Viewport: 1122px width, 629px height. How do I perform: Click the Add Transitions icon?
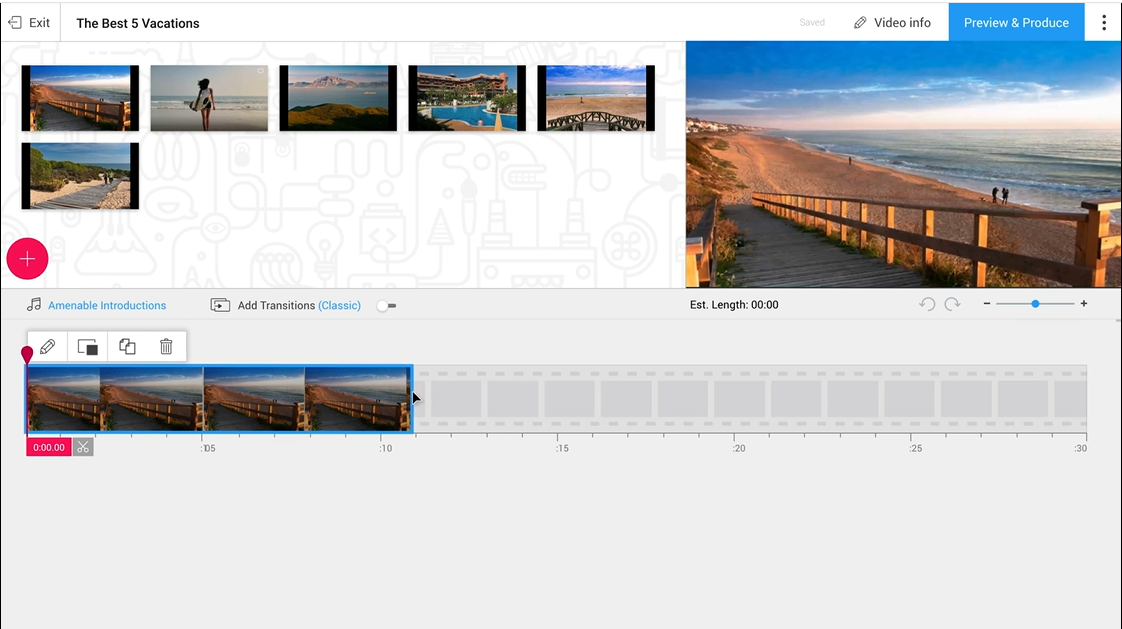221,305
